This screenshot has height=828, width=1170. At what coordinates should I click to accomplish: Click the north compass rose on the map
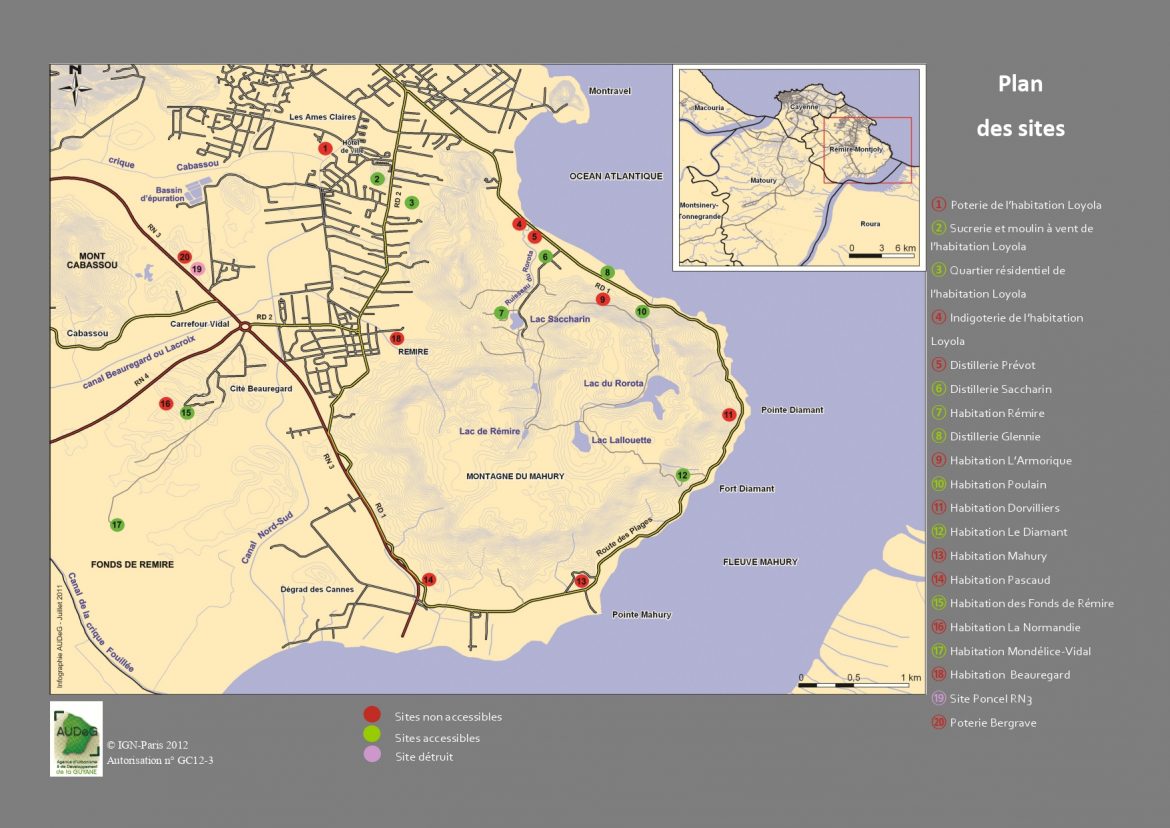pyautogui.click(x=74, y=86)
